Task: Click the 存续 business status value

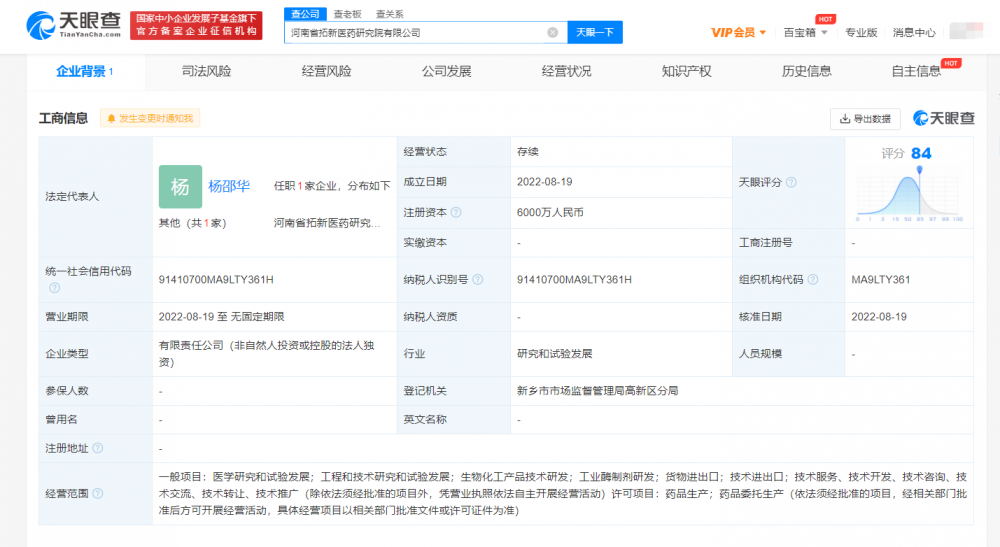Action: point(527,152)
